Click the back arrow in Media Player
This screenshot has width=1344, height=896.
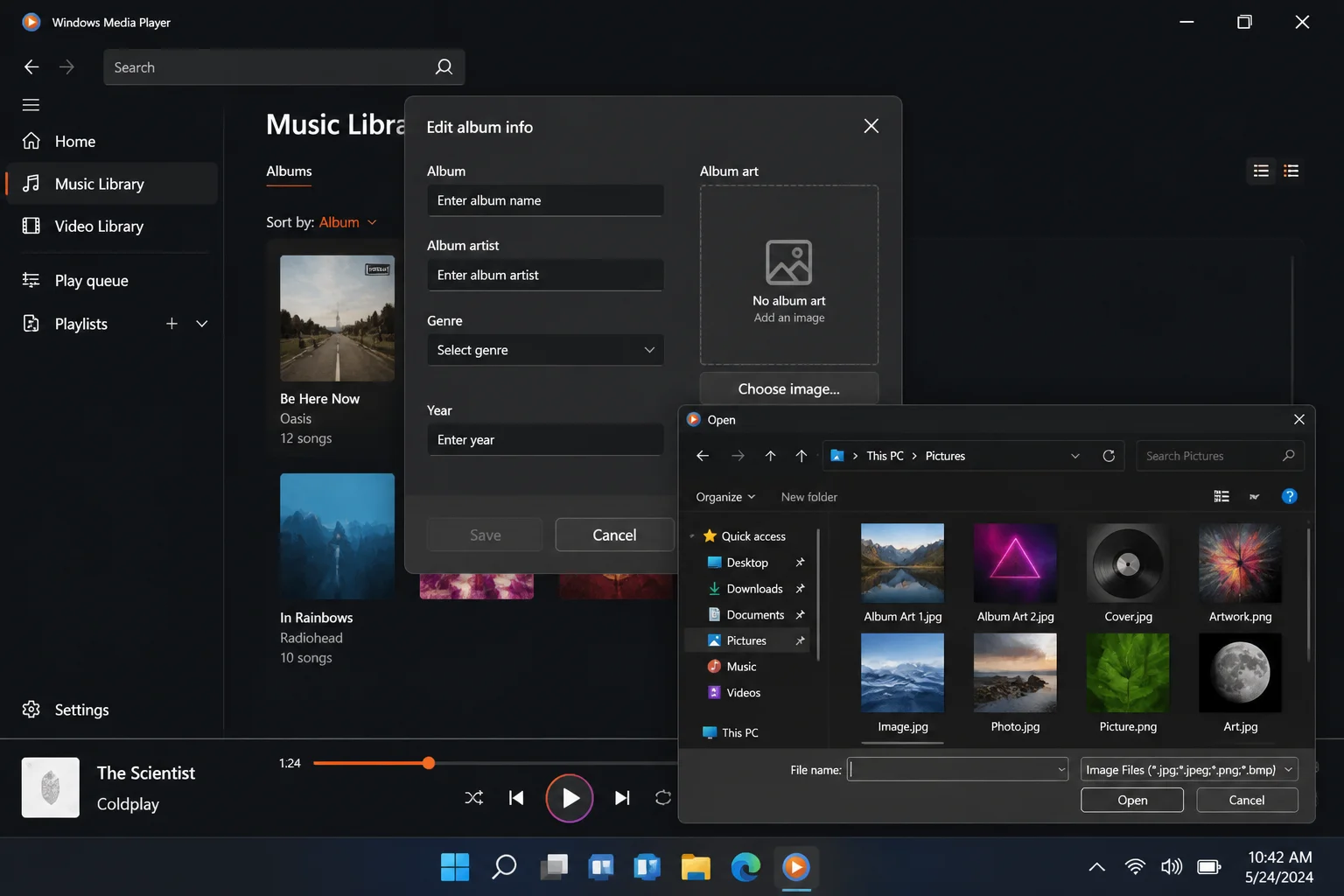point(31,67)
